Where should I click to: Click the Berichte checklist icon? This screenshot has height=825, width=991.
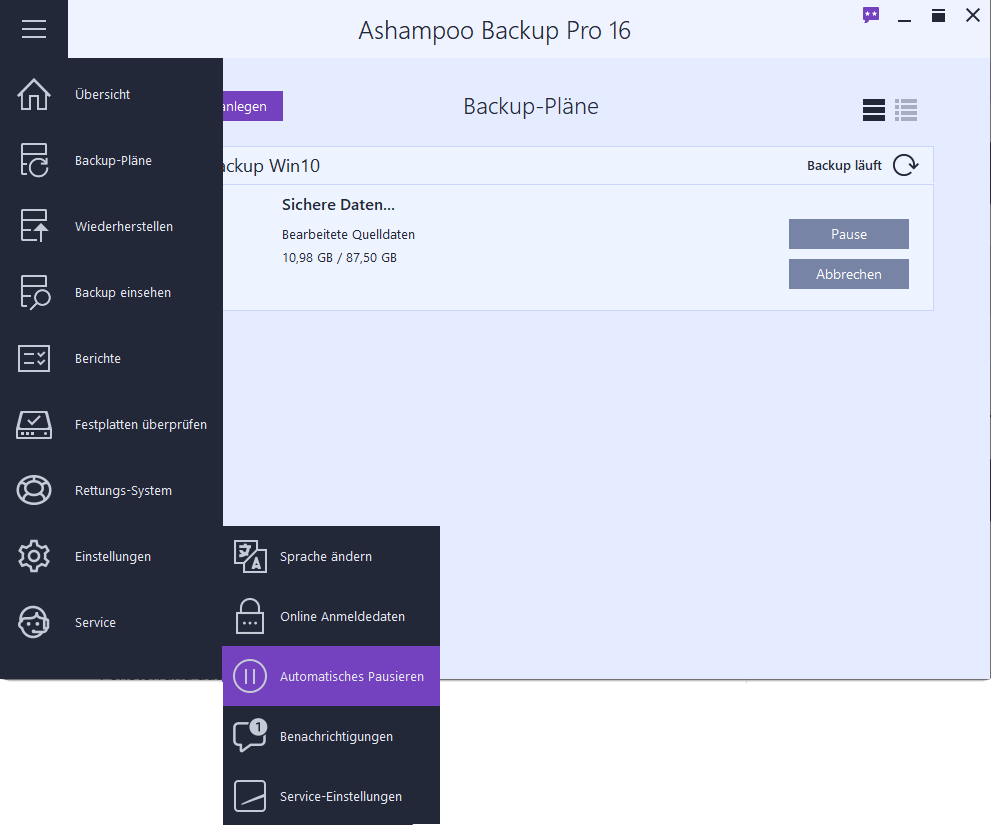[33, 358]
